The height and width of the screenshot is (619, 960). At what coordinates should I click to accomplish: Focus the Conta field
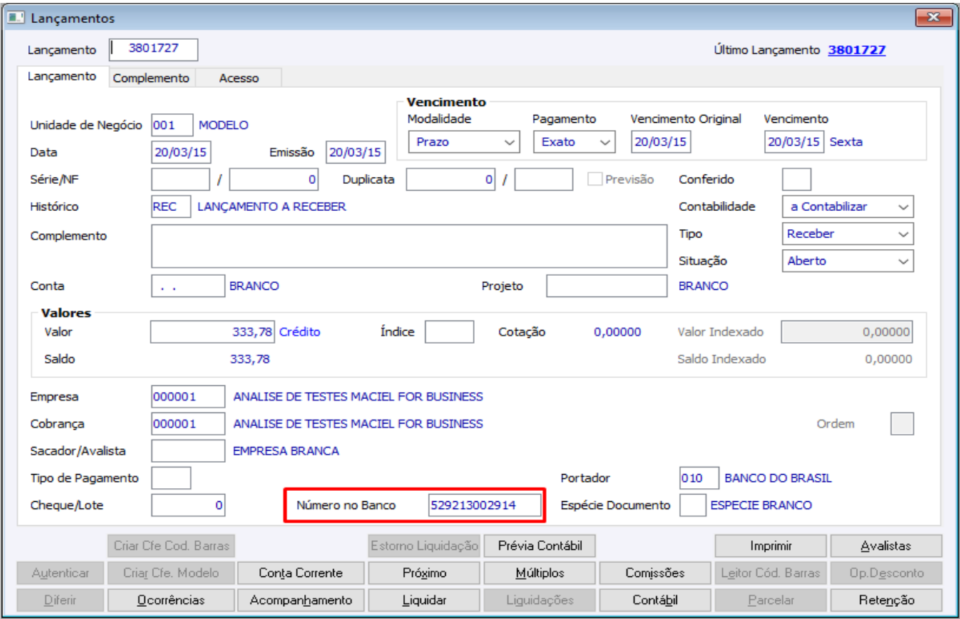point(188,286)
